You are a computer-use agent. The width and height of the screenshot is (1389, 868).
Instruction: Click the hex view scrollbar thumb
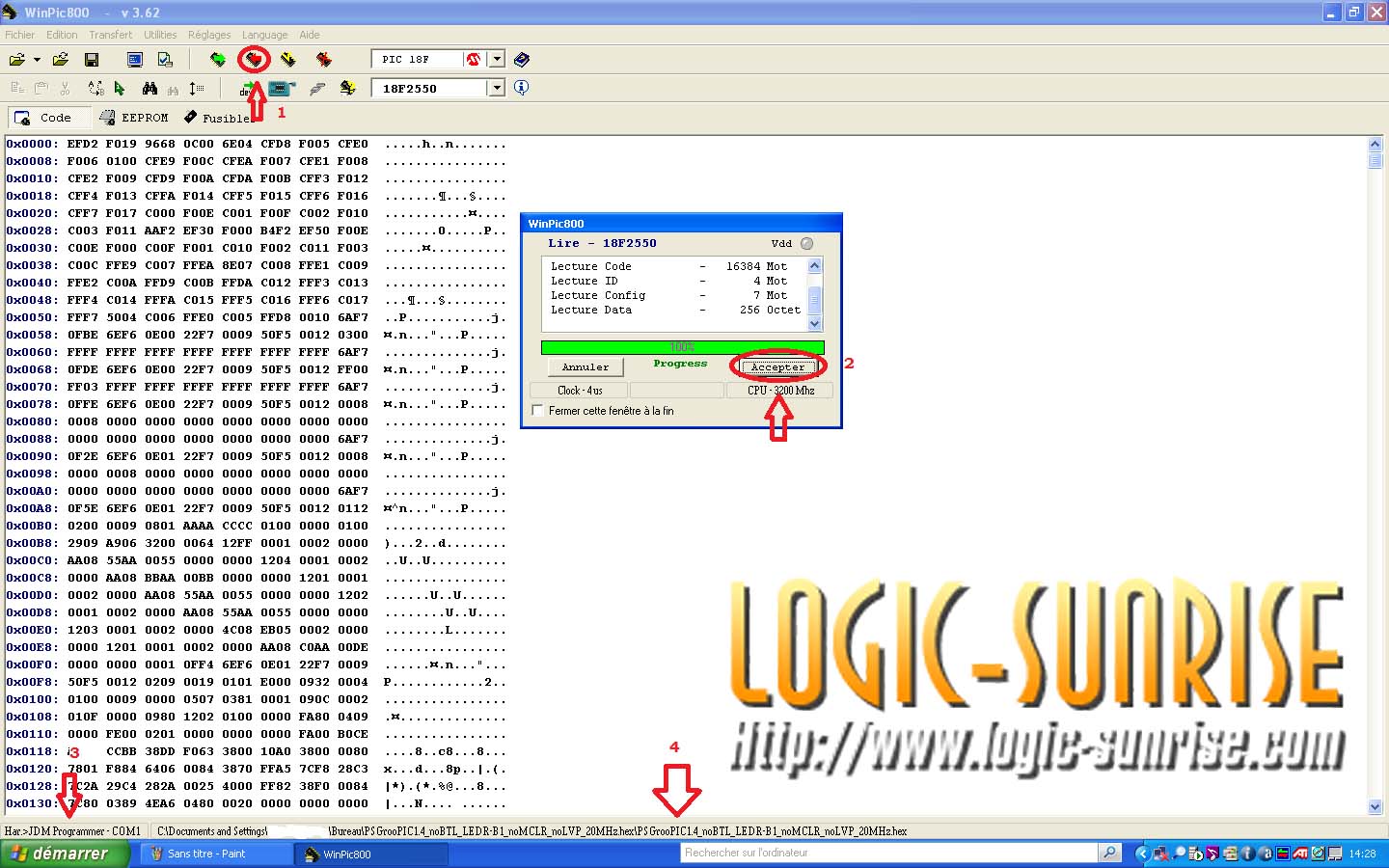click(1375, 161)
